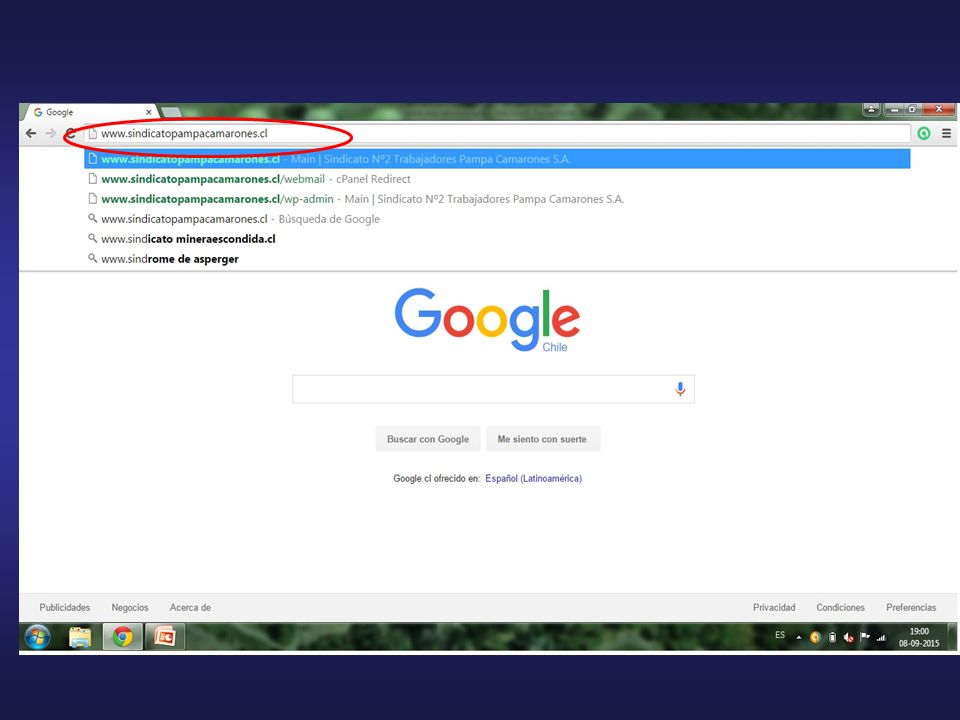
Task: Select the /webmail cPanel Redirect suggestion
Action: 497,179
